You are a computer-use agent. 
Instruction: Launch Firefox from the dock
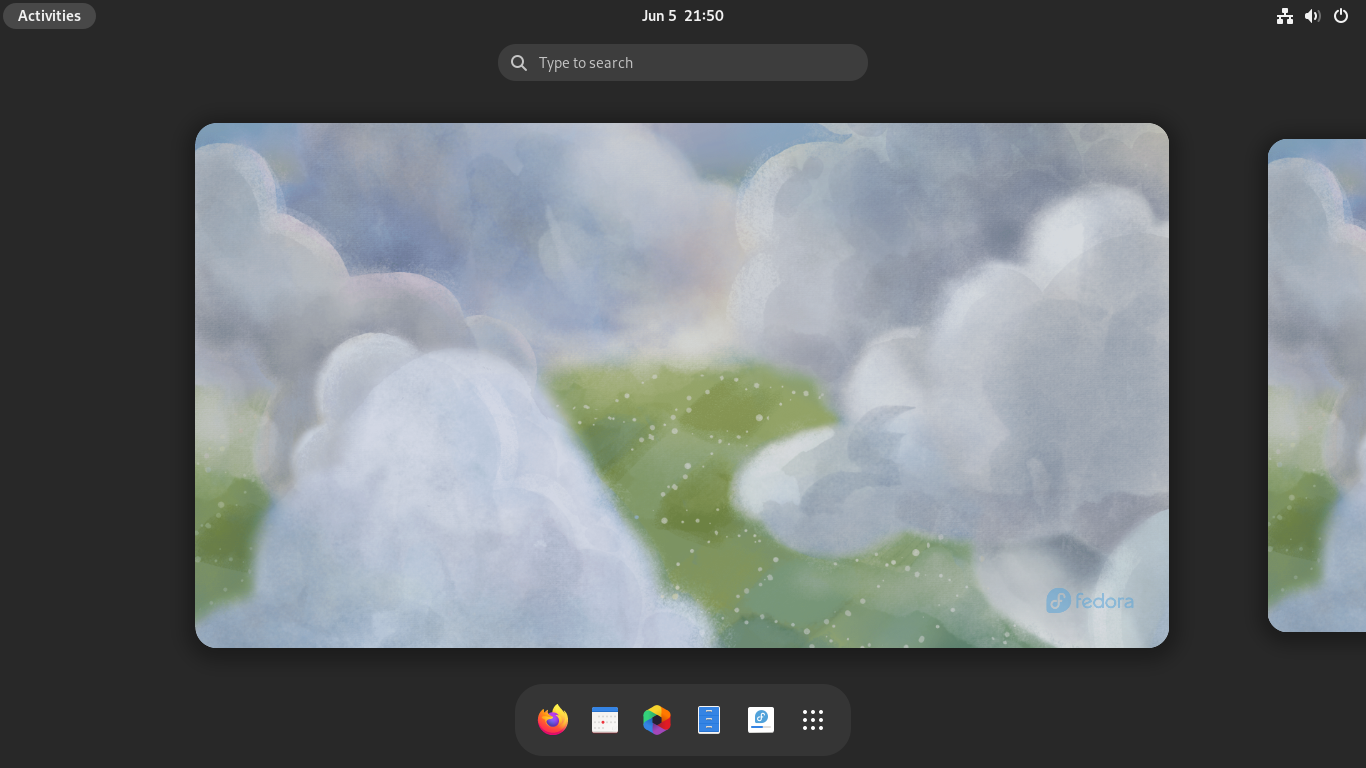click(x=553, y=720)
